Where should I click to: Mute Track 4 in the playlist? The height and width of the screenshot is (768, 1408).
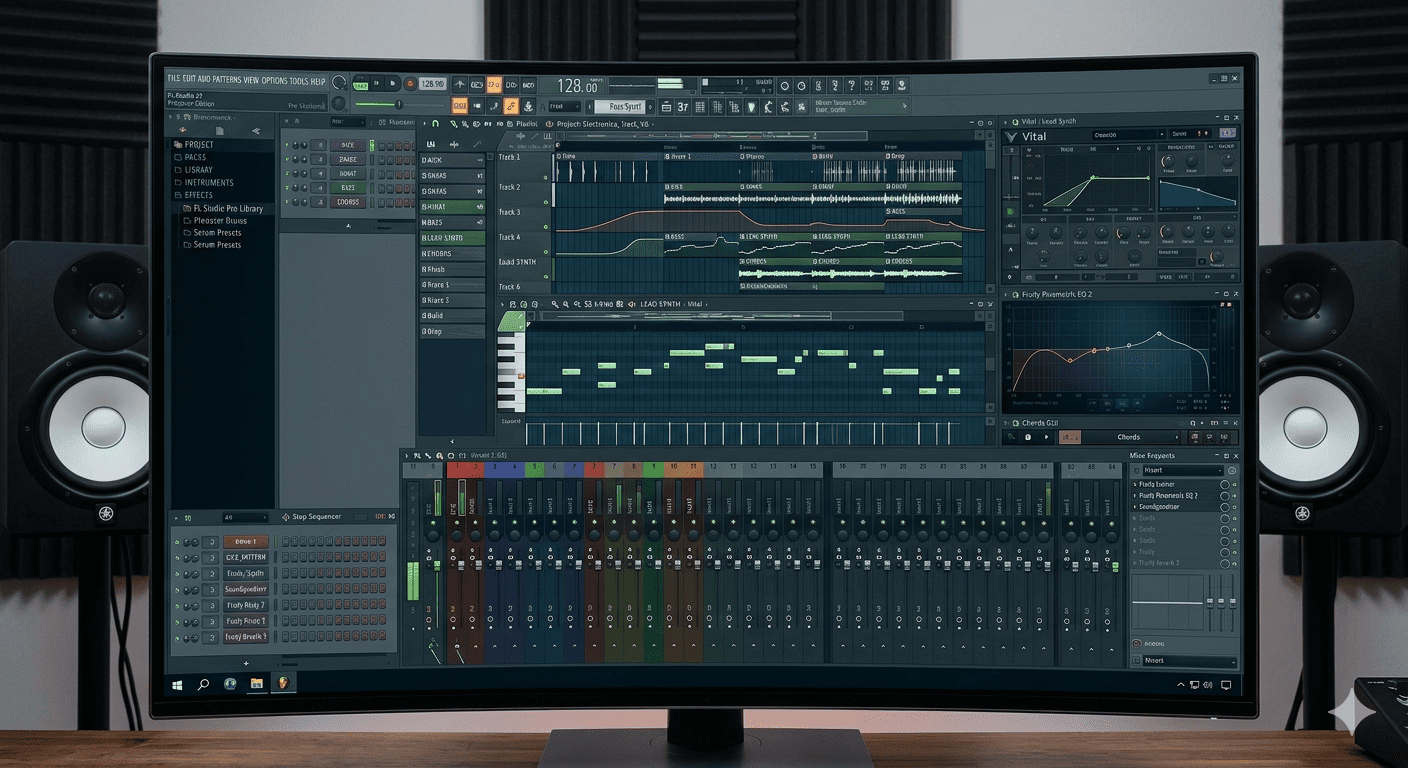tap(546, 253)
